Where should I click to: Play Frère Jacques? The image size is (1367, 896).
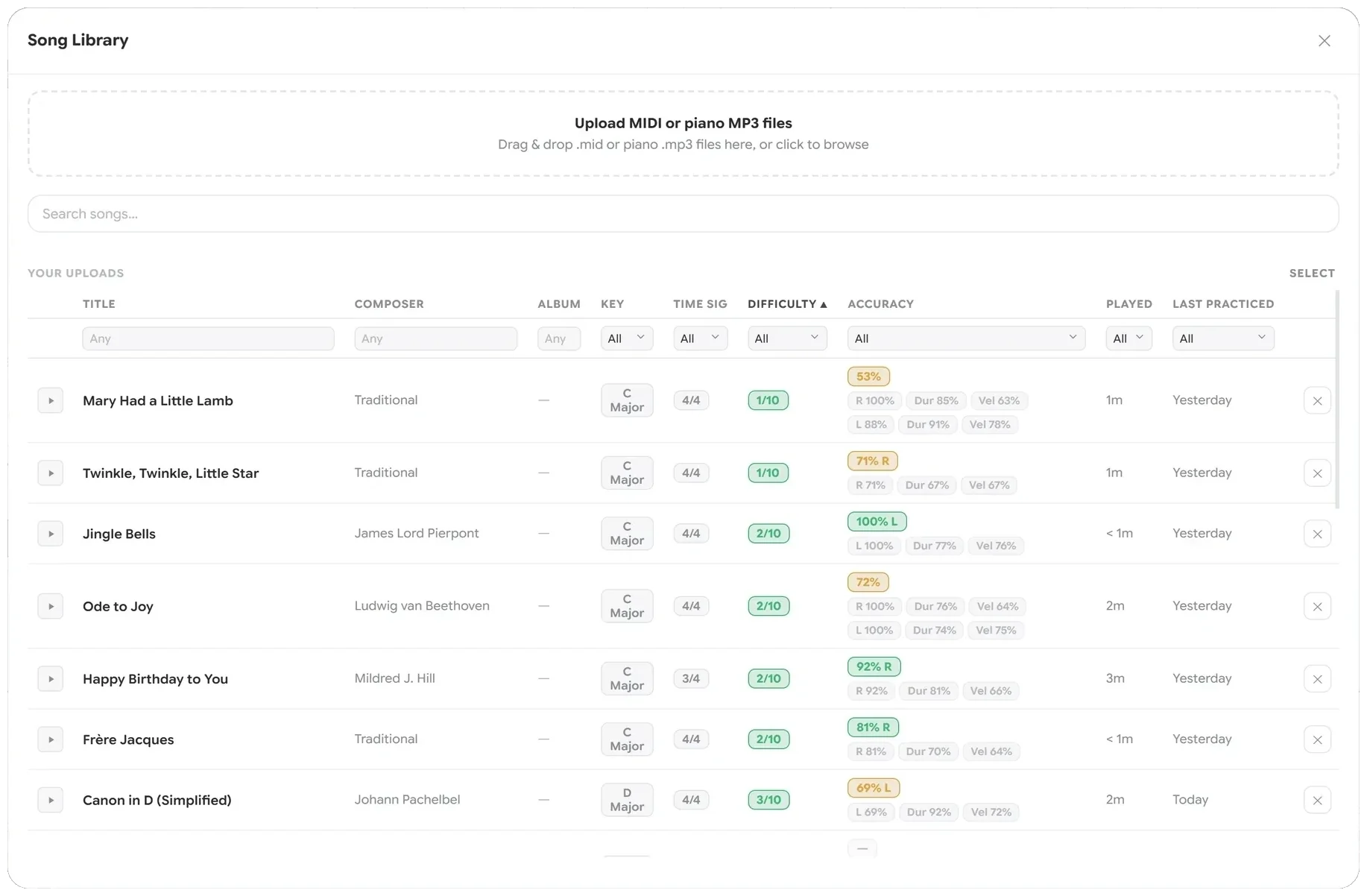coord(51,739)
